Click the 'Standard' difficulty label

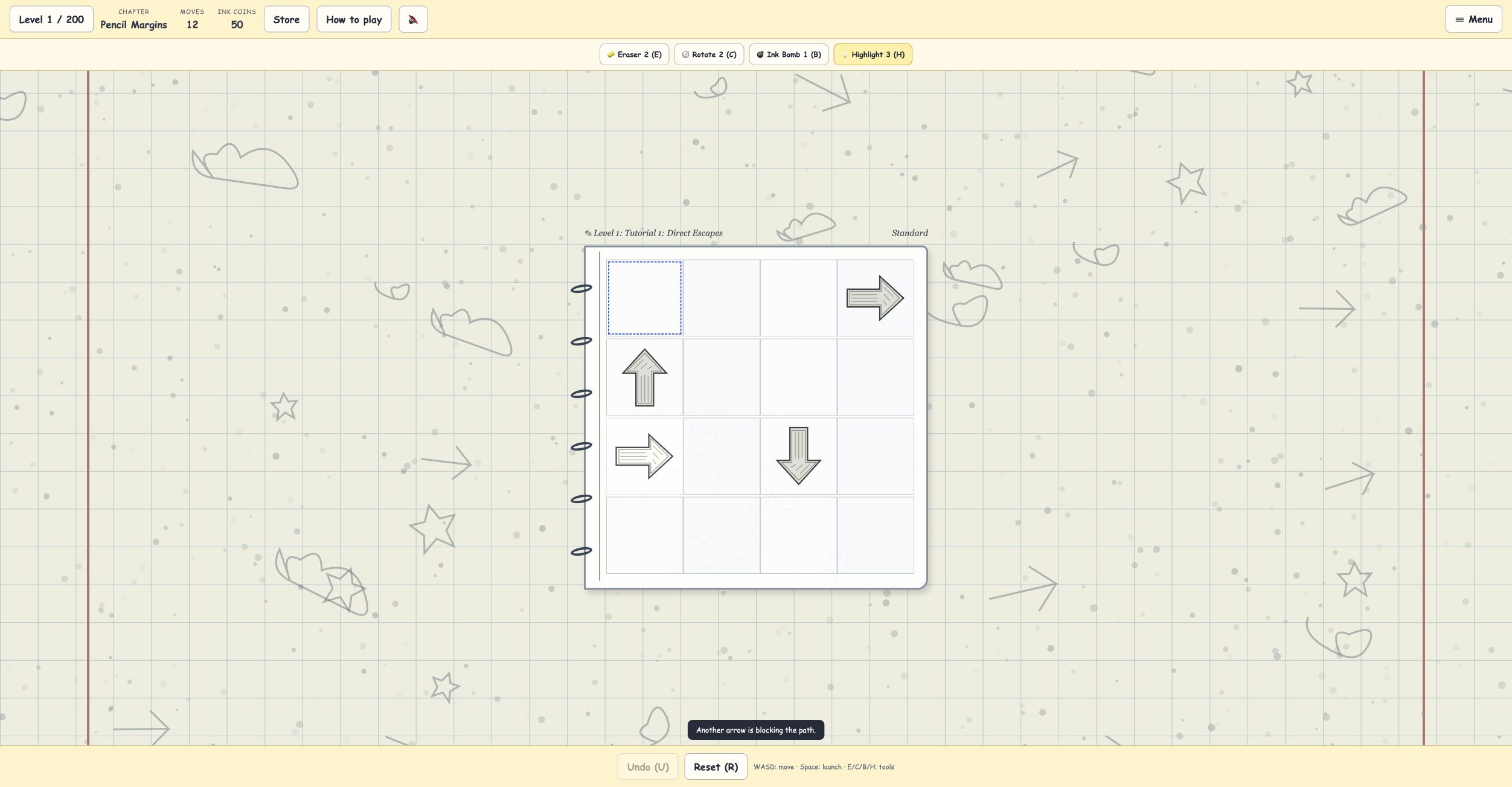coord(909,233)
